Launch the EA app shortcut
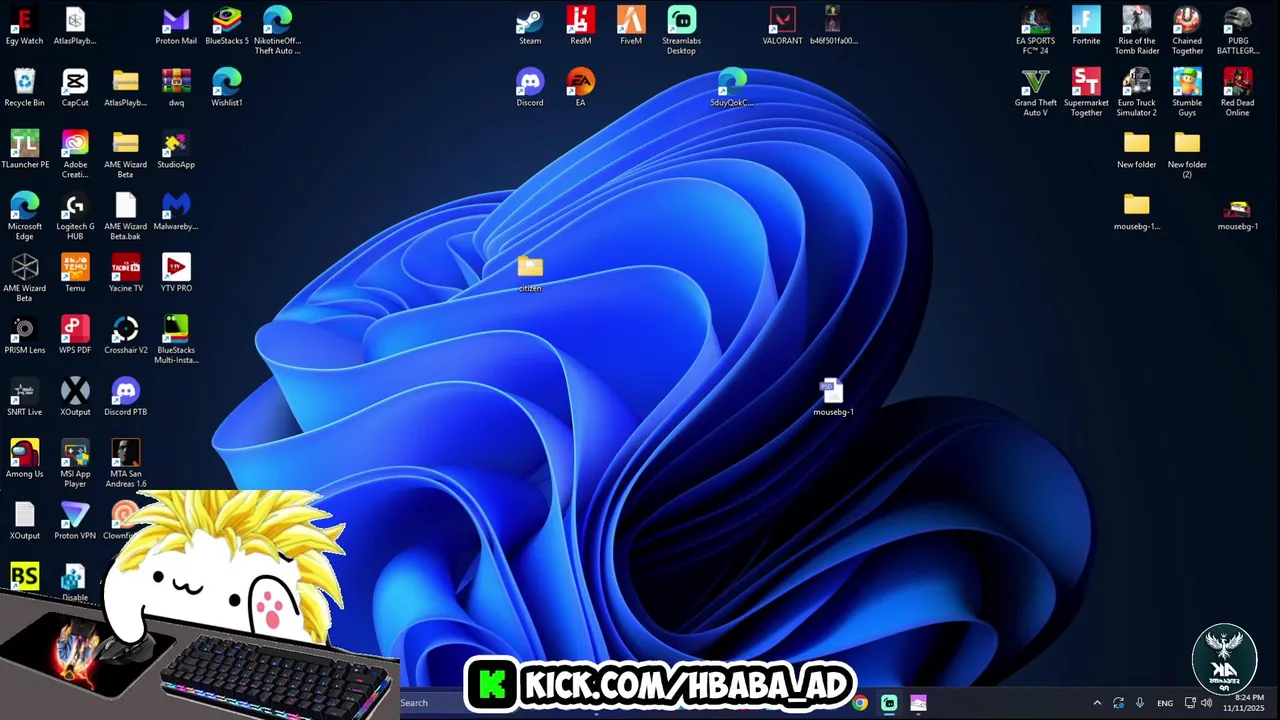The image size is (1280, 720). tap(580, 88)
